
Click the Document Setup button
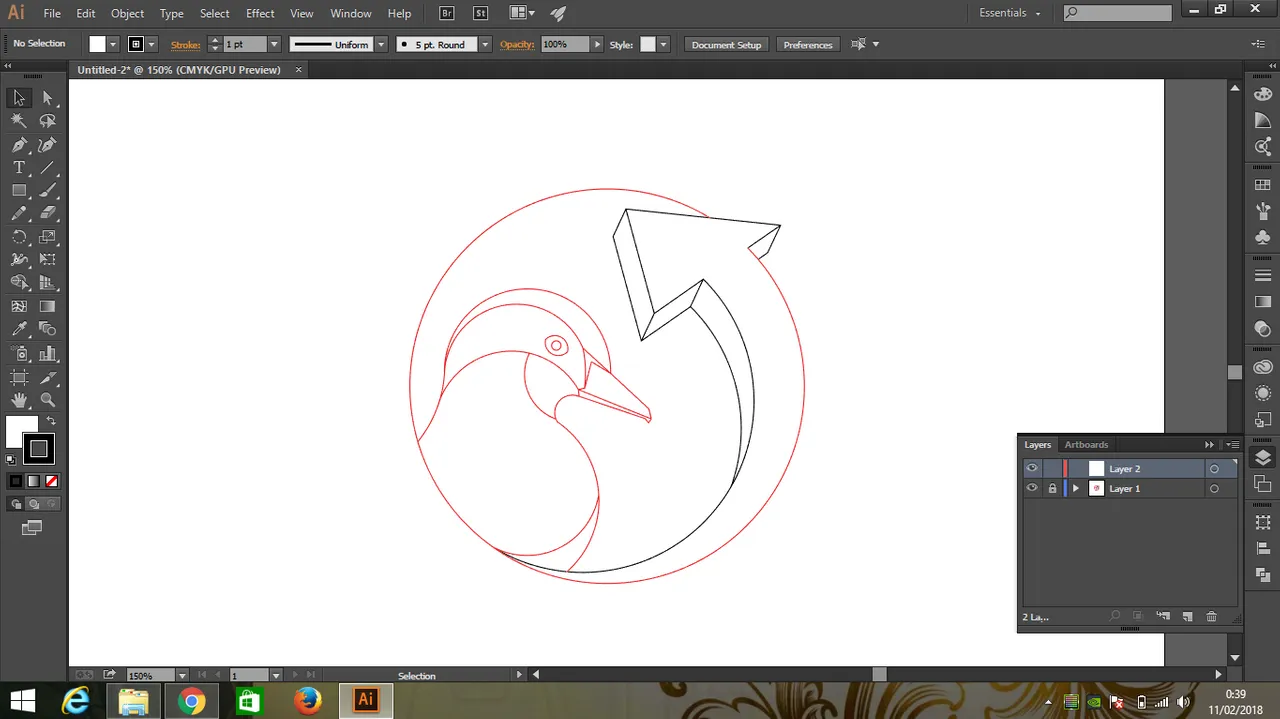[726, 44]
